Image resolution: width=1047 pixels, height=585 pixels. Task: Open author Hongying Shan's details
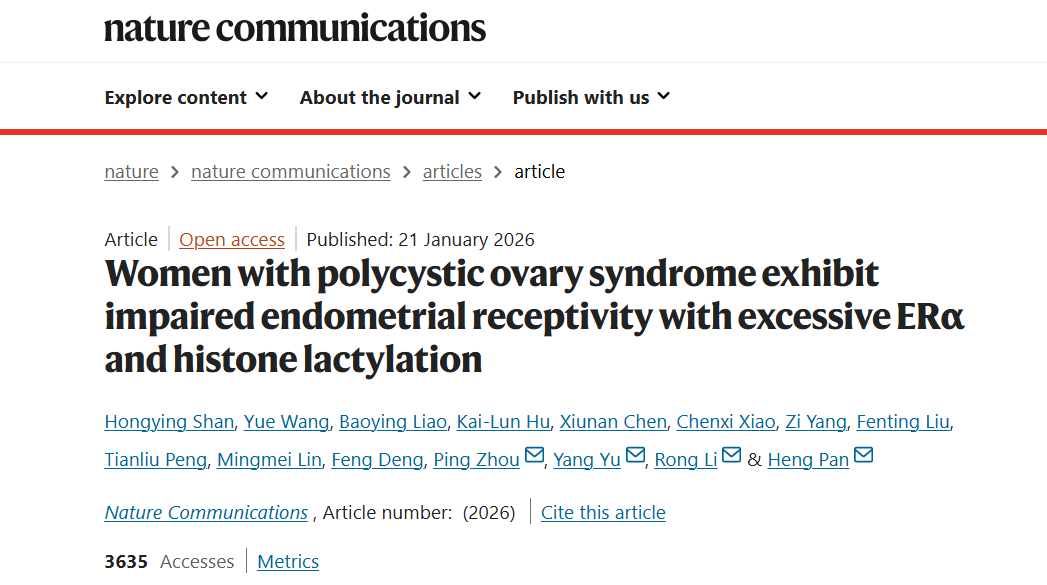169,422
